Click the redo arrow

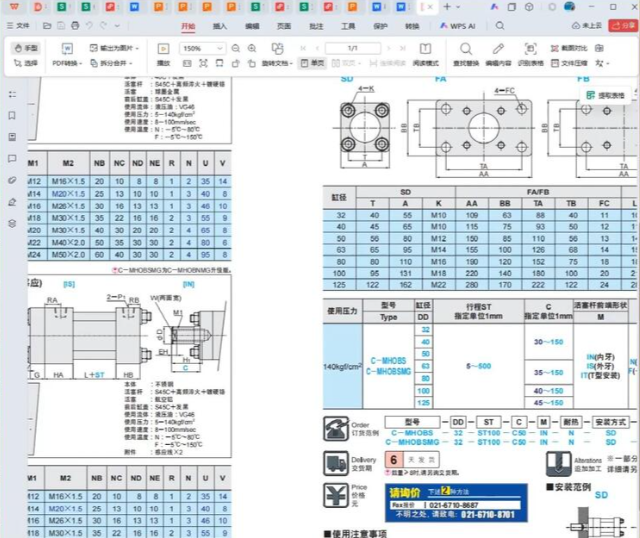103,26
